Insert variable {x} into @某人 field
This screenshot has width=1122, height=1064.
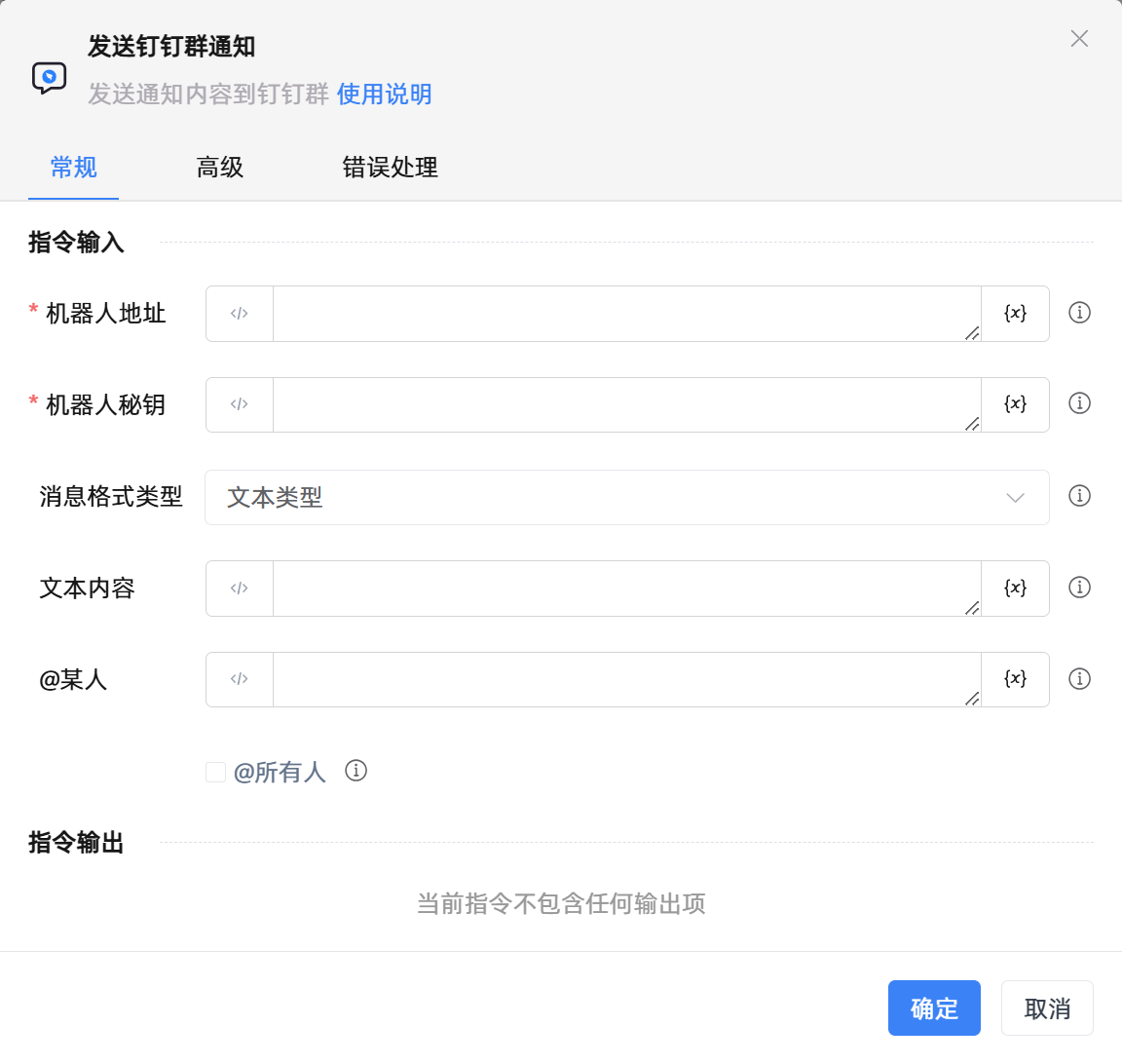click(1015, 679)
